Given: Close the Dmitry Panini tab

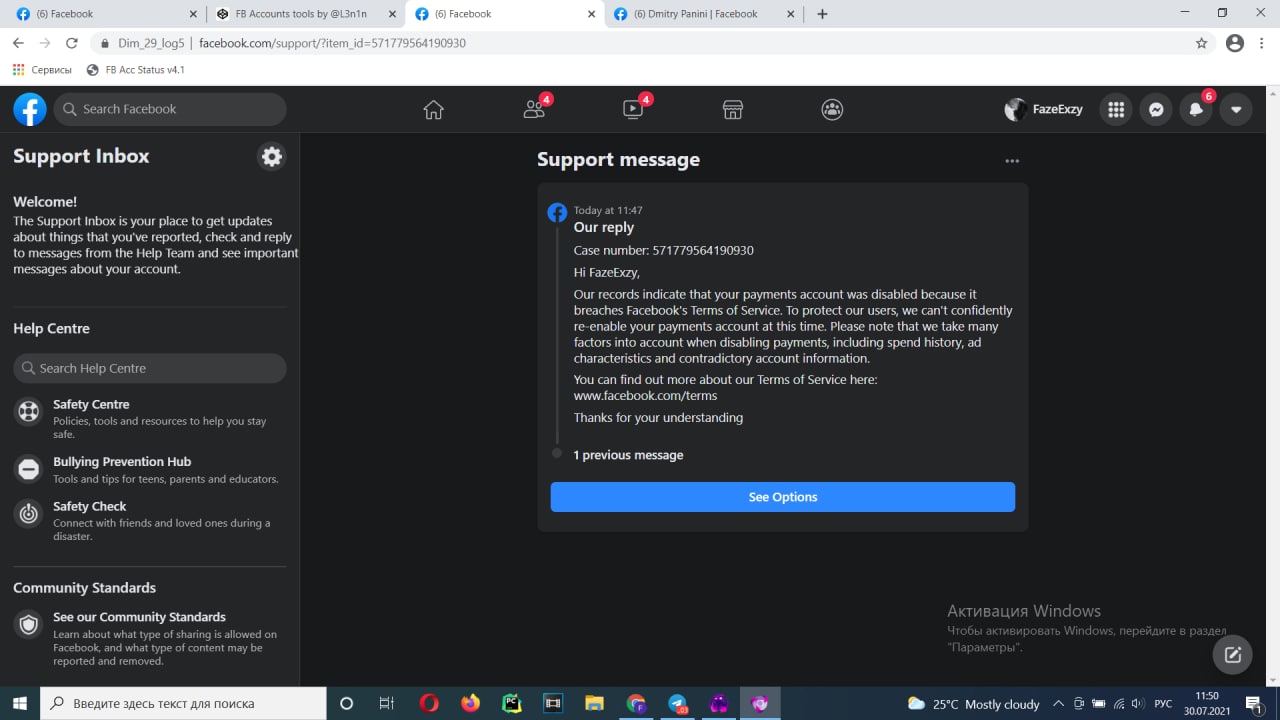Looking at the screenshot, I should [x=791, y=14].
